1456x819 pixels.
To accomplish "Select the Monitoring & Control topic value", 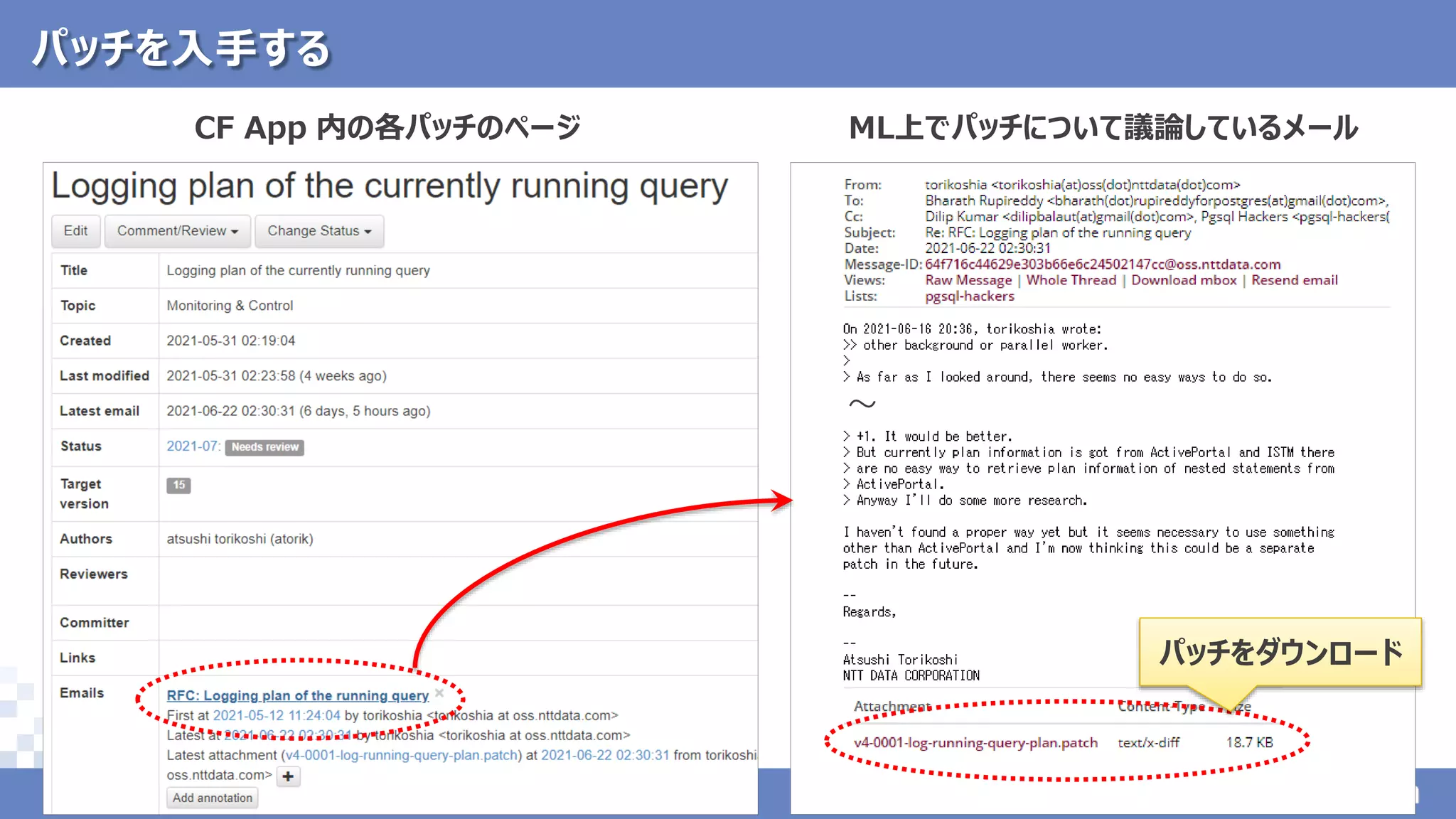I will point(230,306).
